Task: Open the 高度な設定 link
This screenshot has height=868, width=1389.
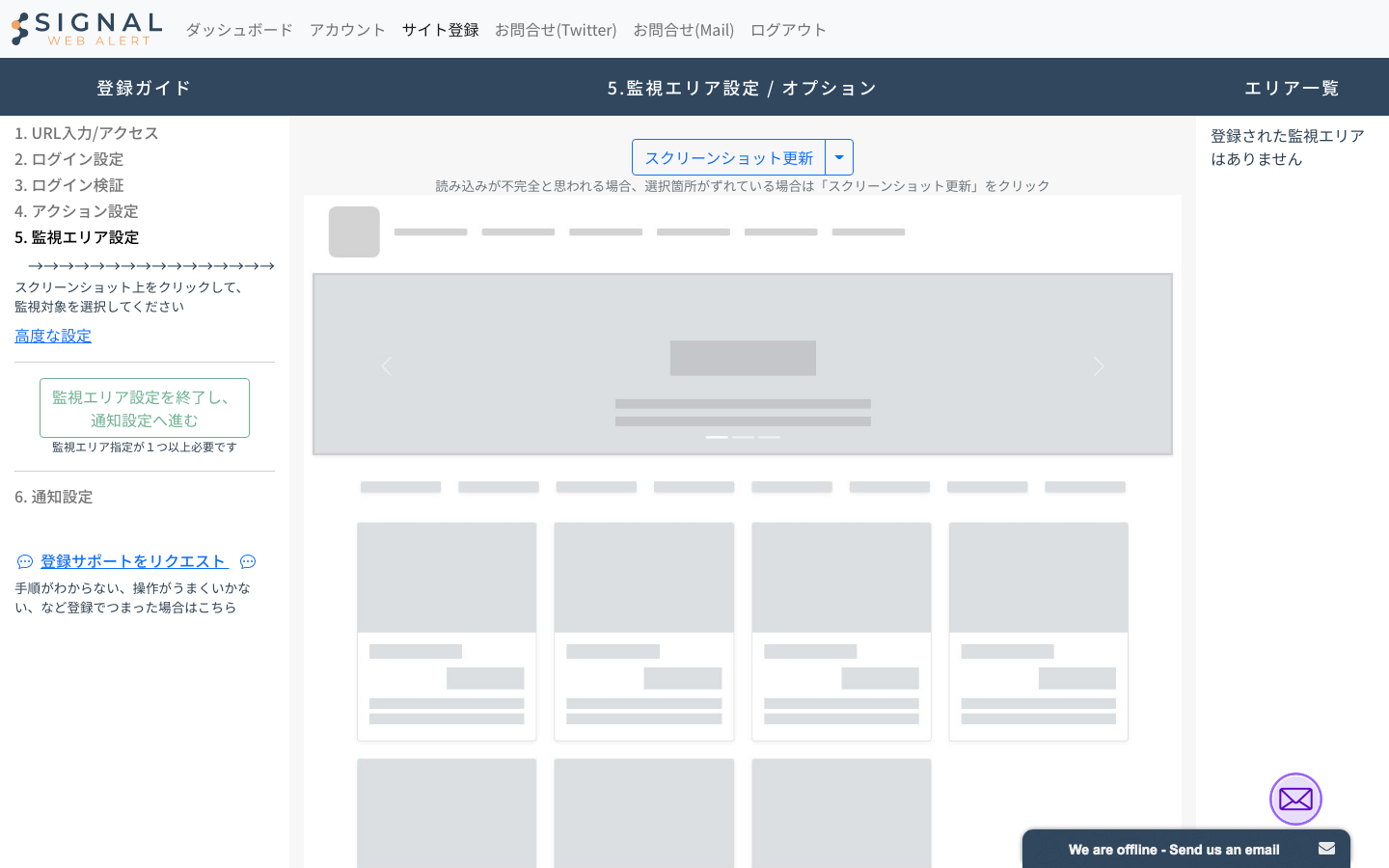Action: point(53,336)
